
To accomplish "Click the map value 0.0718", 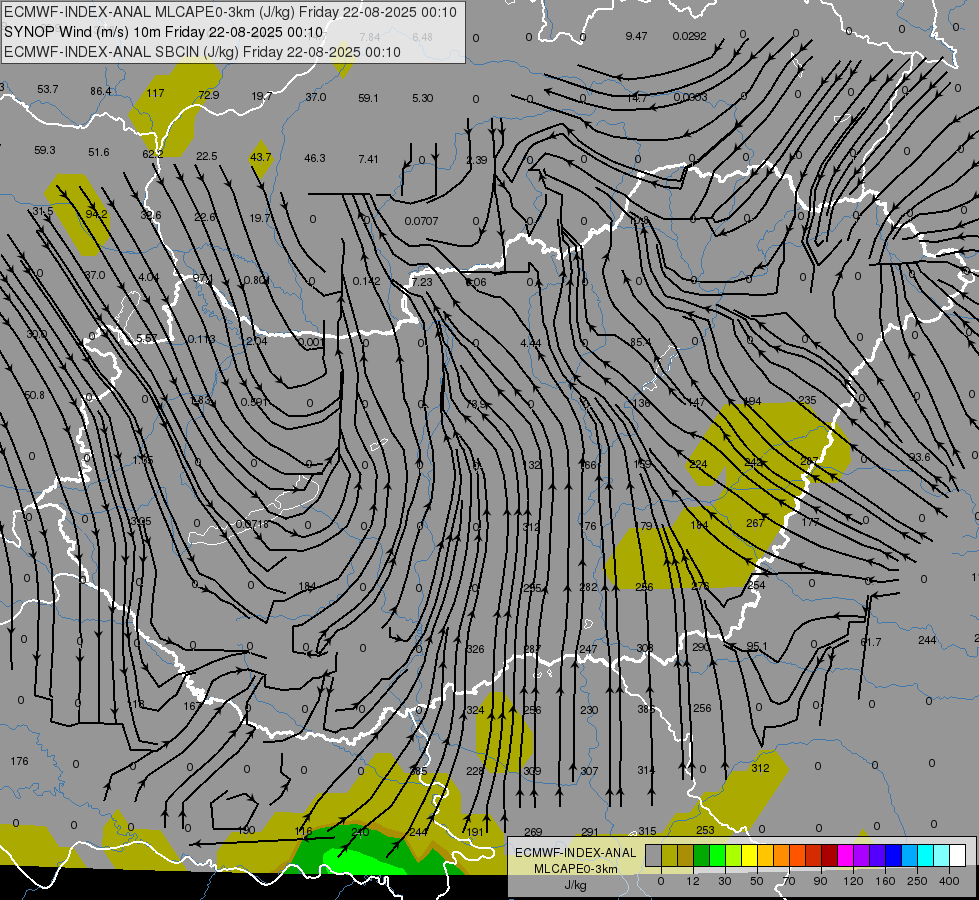I will (252, 524).
